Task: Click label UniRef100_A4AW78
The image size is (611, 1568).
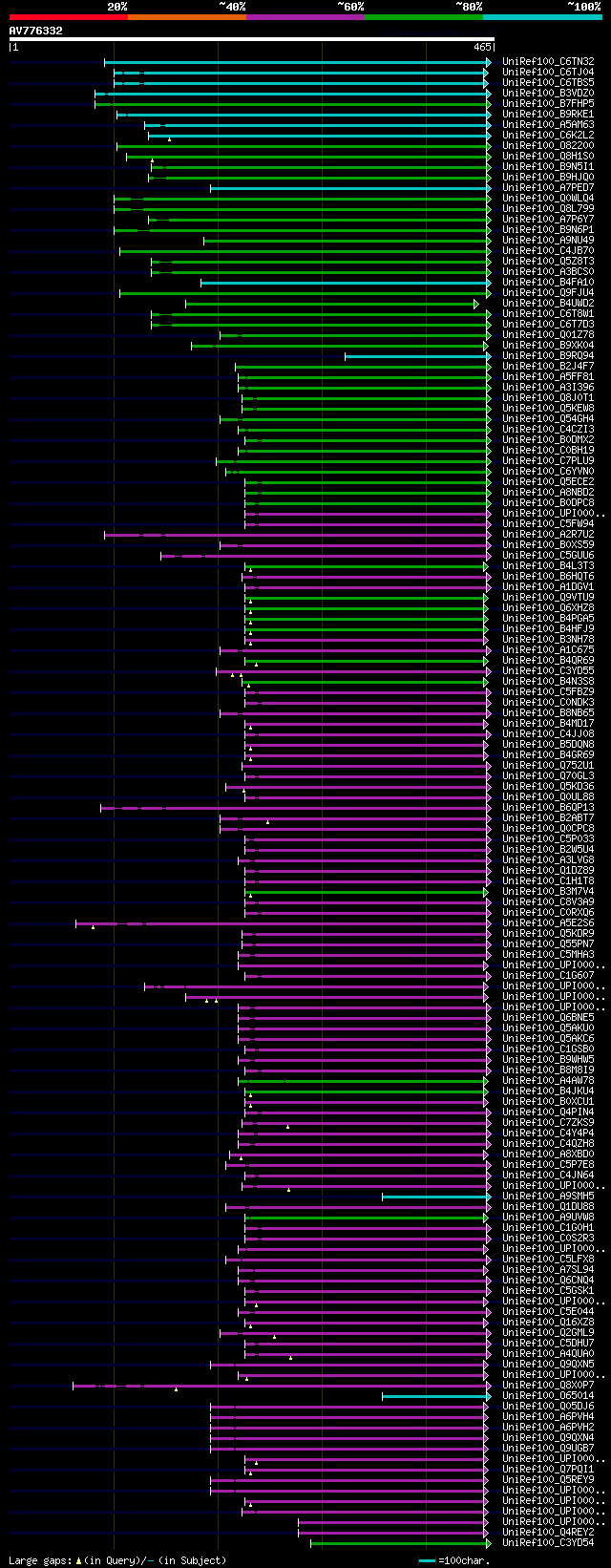Action: click(x=548, y=1081)
